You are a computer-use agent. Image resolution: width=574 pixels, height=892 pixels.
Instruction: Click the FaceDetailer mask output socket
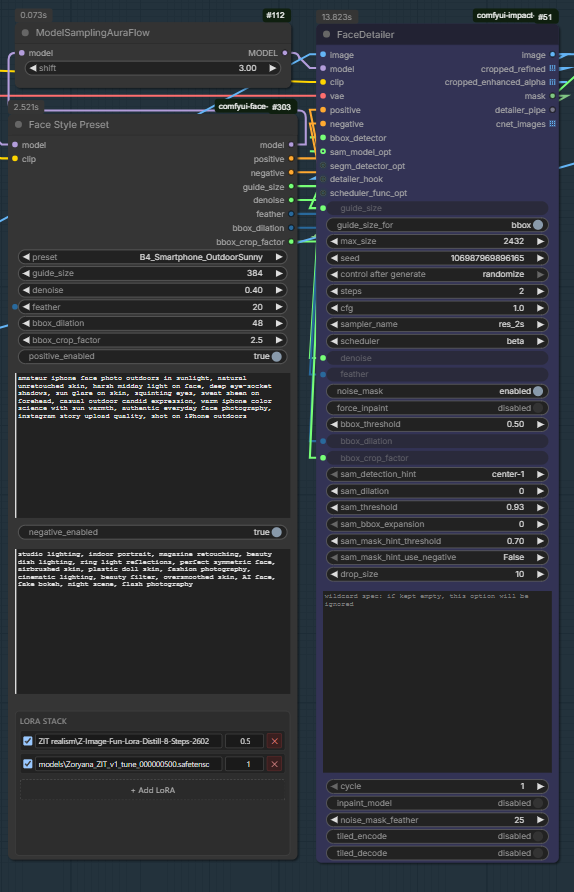pyautogui.click(x=552, y=96)
